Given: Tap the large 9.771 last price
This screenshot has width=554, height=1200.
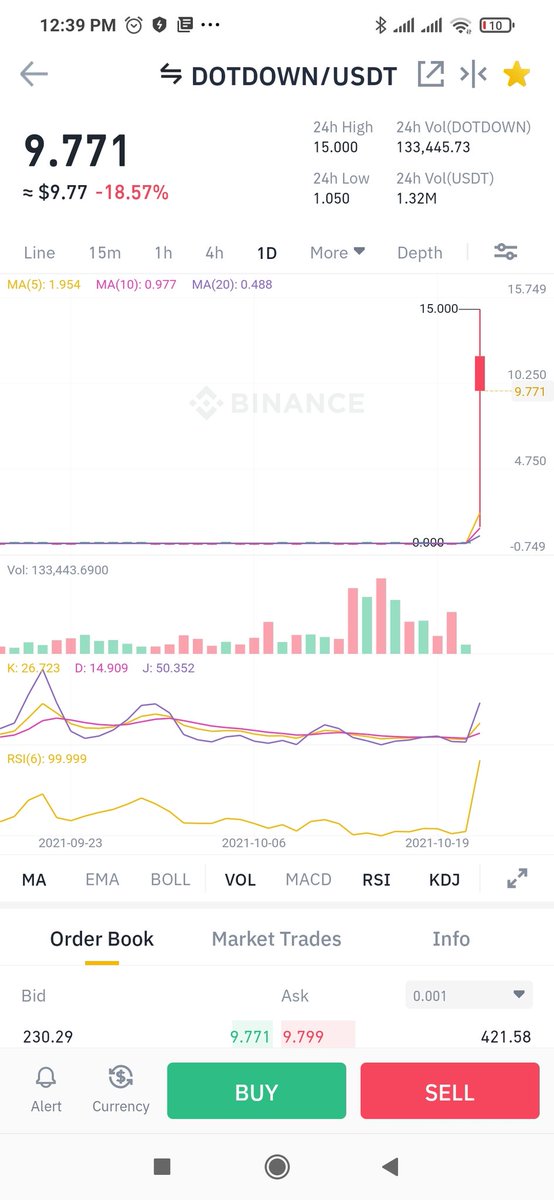Looking at the screenshot, I should [77, 151].
